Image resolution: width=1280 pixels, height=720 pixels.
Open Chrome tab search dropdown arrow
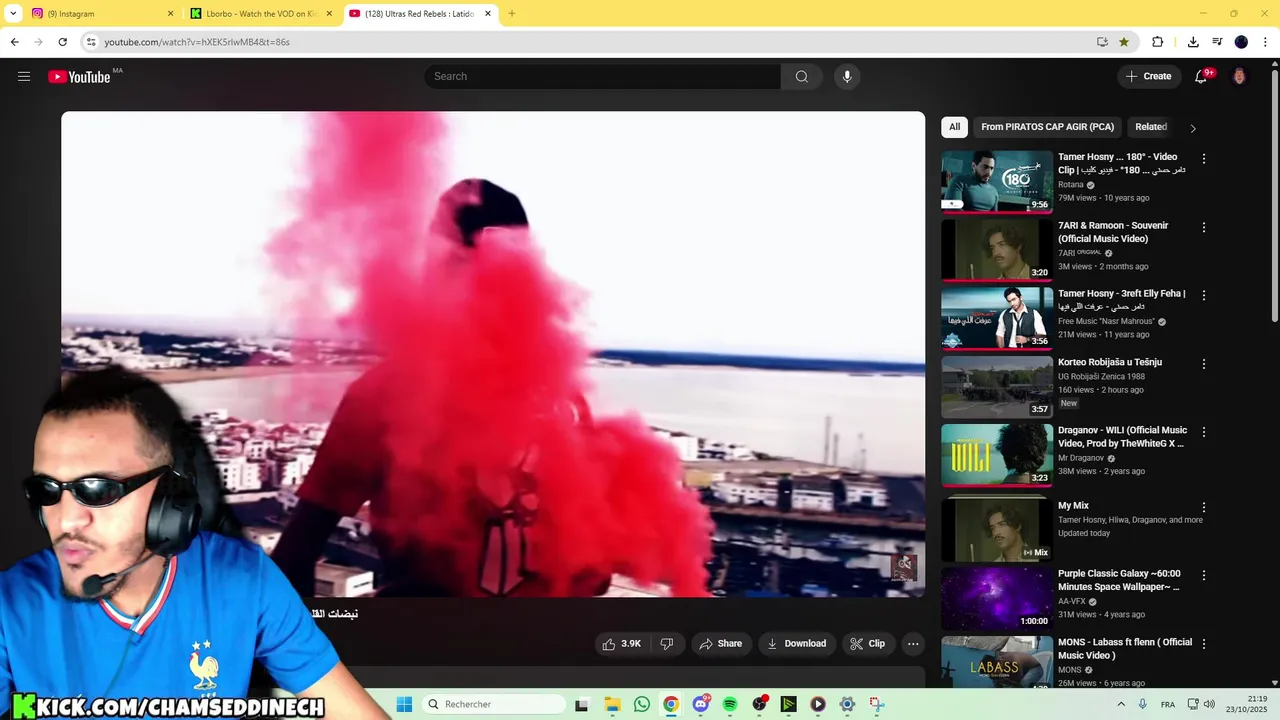tap(13, 14)
